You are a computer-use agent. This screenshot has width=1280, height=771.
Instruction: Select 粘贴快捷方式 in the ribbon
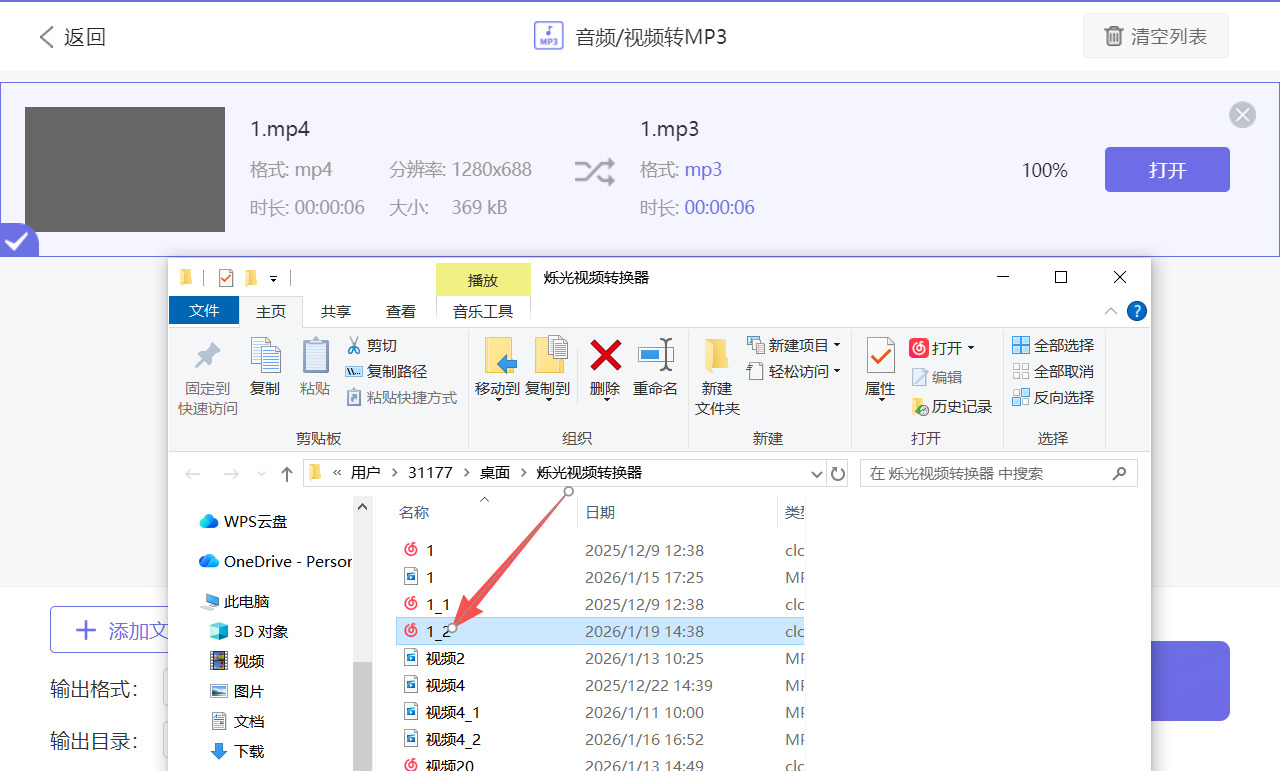click(x=401, y=397)
